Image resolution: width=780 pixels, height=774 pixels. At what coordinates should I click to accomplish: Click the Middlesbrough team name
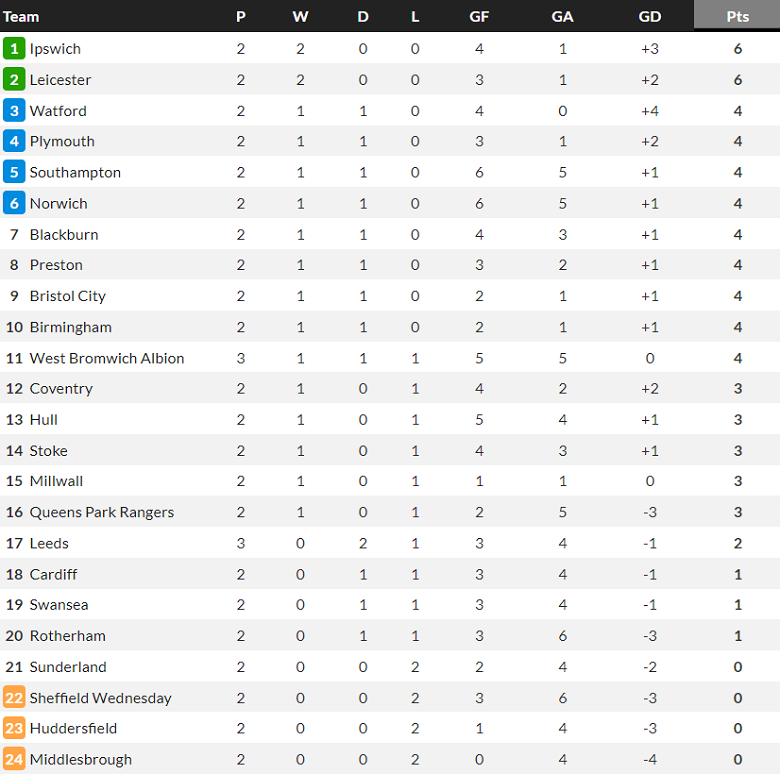[x=81, y=760]
